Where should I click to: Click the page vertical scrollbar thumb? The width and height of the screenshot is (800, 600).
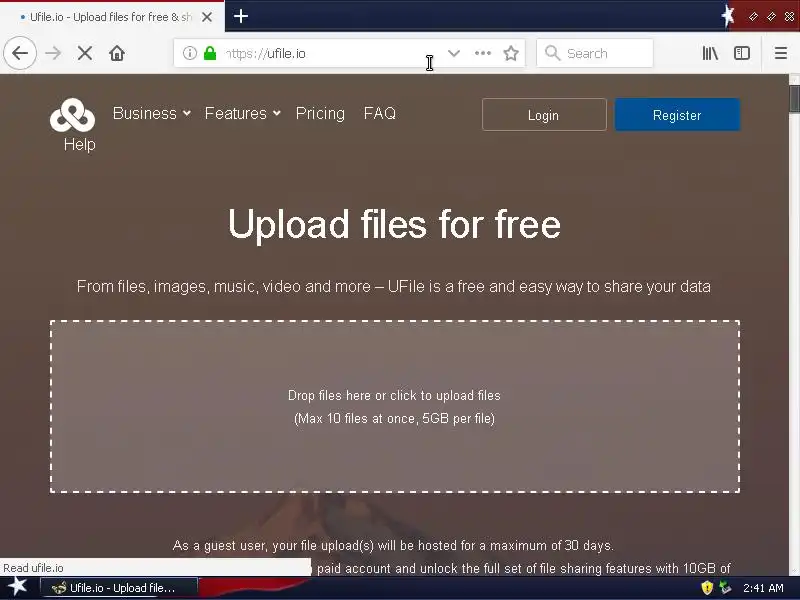pos(794,98)
